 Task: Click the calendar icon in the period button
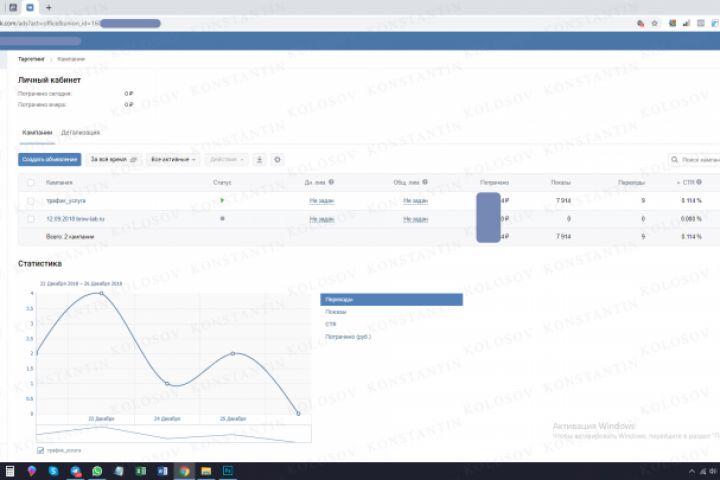134,159
